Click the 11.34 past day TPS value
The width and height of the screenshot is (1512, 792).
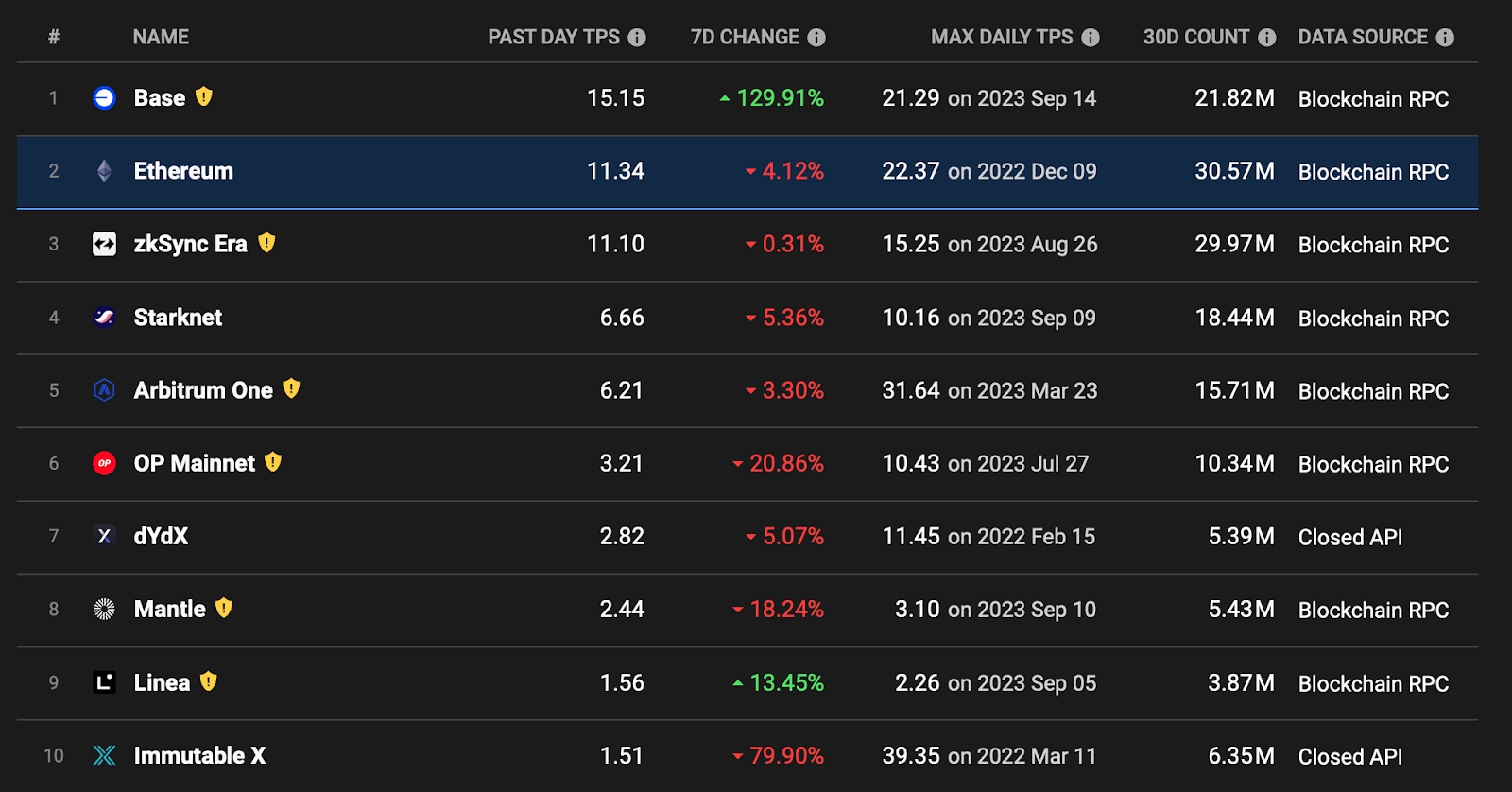pyautogui.click(x=615, y=171)
